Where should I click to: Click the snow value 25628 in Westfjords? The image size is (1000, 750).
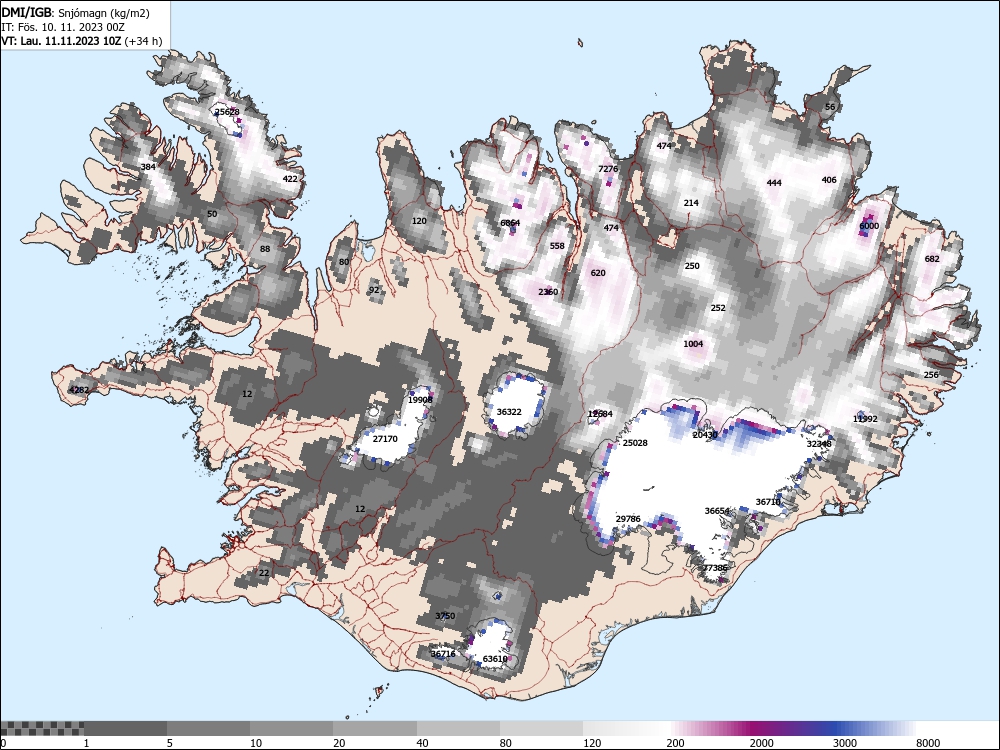[227, 112]
